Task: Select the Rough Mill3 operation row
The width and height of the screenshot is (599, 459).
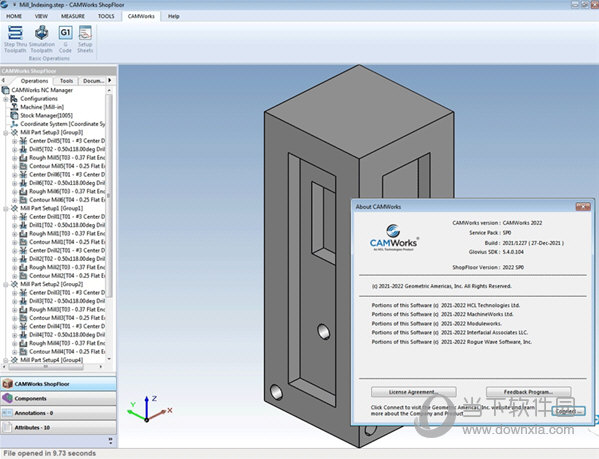Action: (67, 309)
